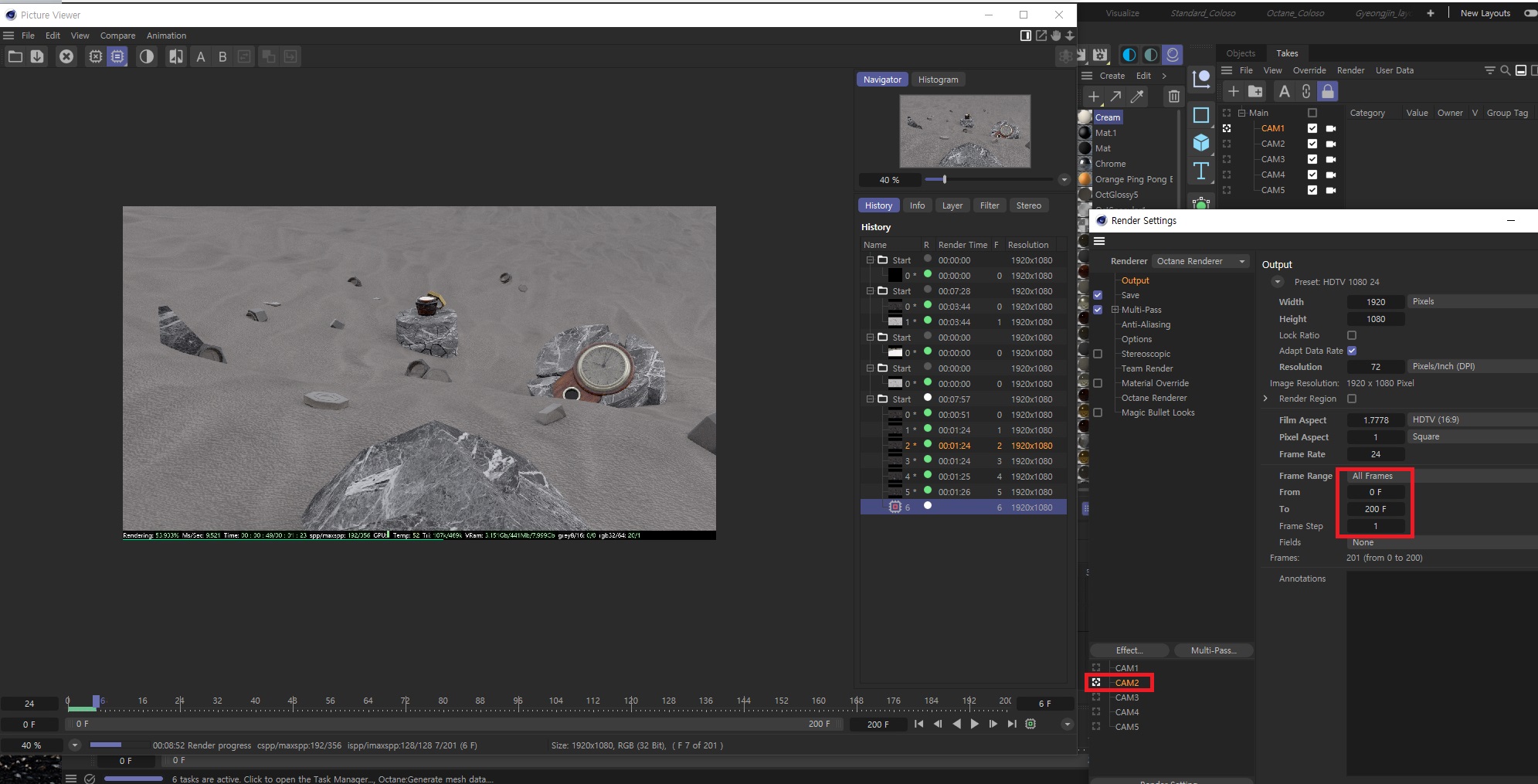Click the clear history chip icon with X
This screenshot has height=784, width=1538.
click(x=95, y=56)
